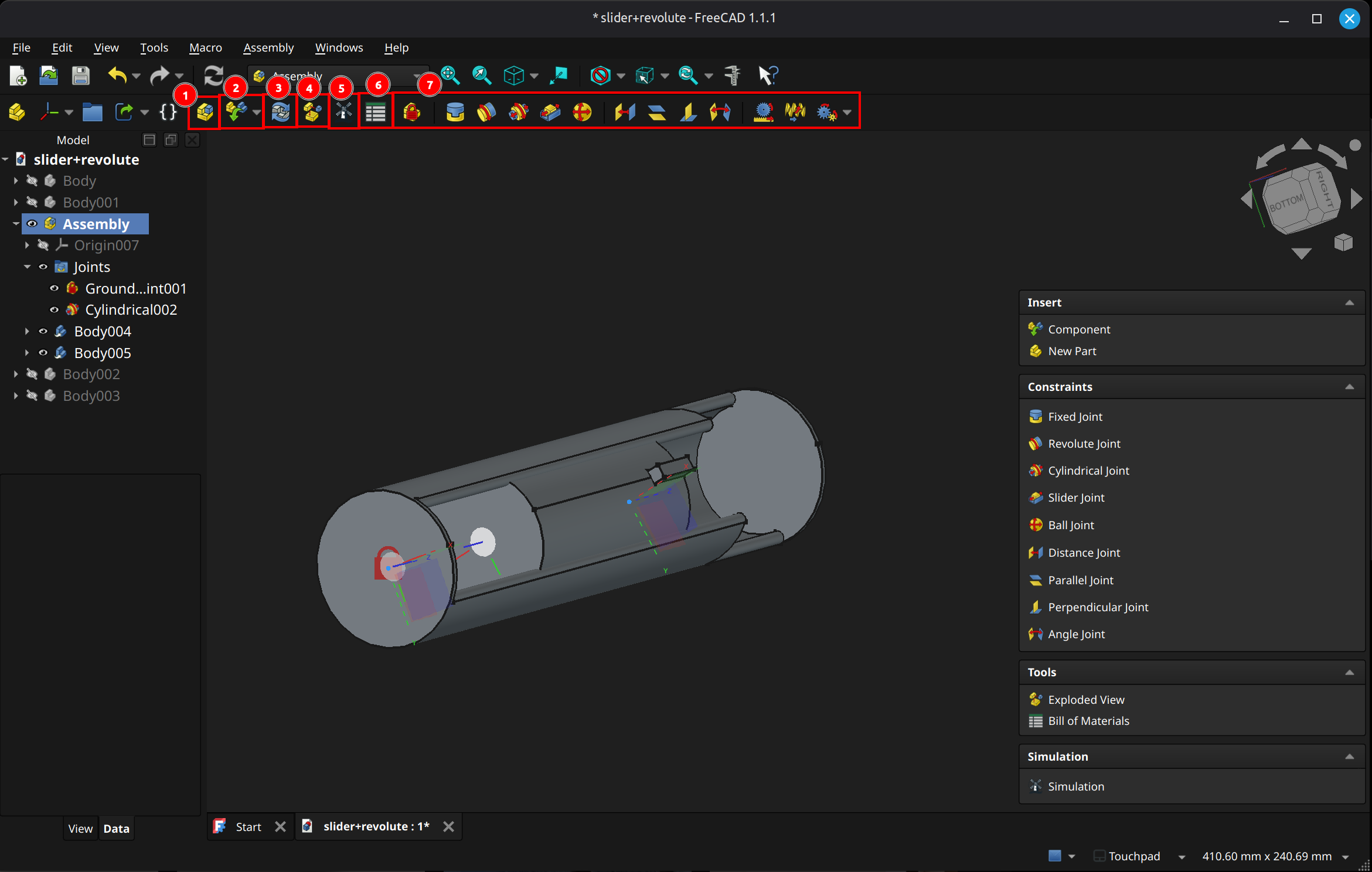Click the Refresh recompute icon
This screenshot has height=872, width=1372.
(x=213, y=75)
